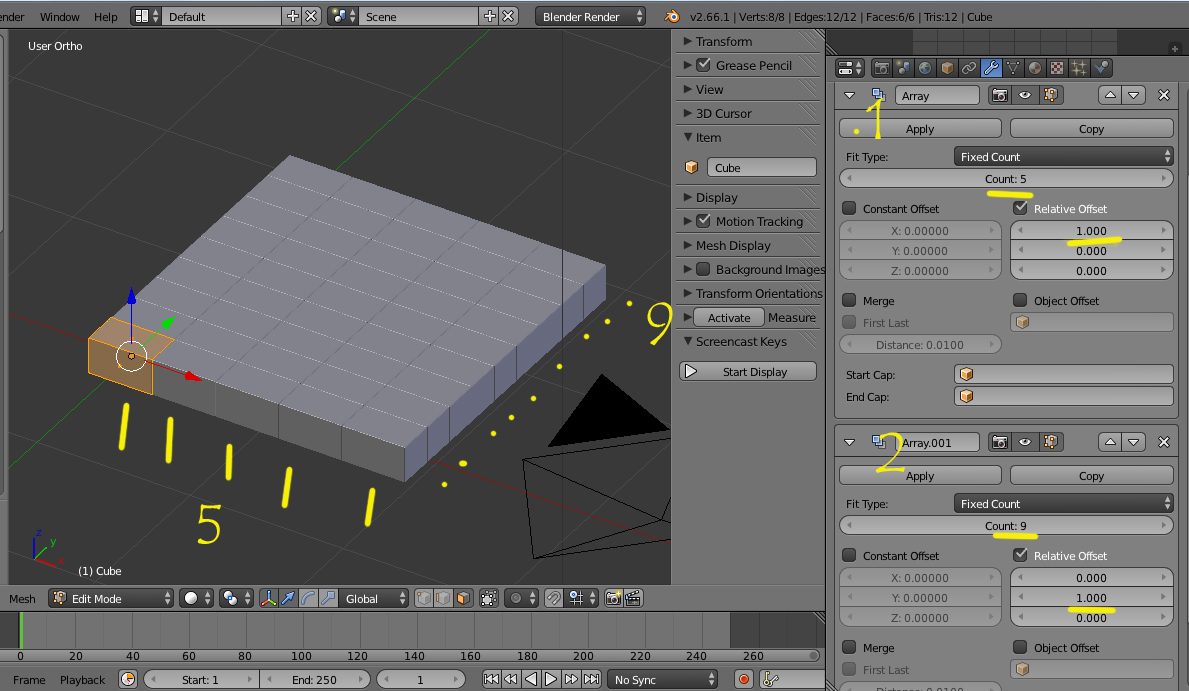
Task: Open the Render camera properties tab
Action: pyautogui.click(x=881, y=68)
